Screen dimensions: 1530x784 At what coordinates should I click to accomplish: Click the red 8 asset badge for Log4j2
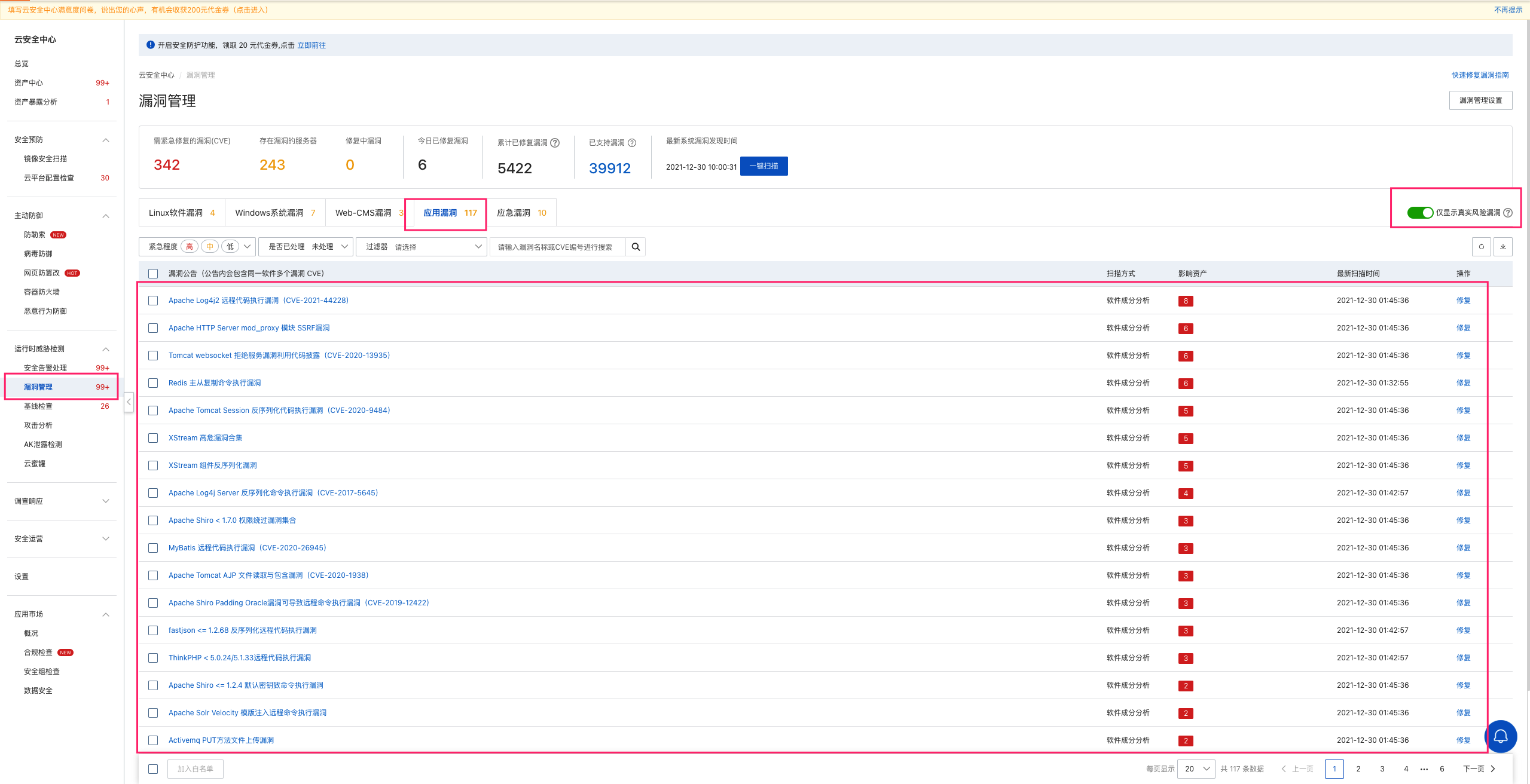pyautogui.click(x=1186, y=301)
